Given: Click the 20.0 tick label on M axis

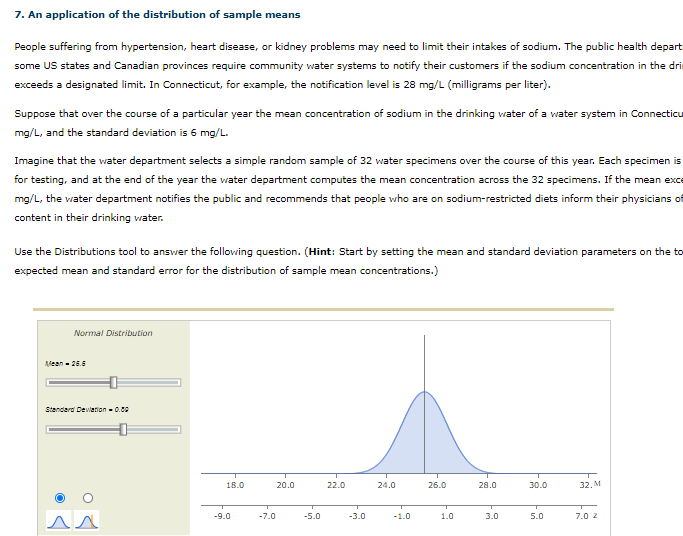Looking at the screenshot, I should tap(285, 485).
